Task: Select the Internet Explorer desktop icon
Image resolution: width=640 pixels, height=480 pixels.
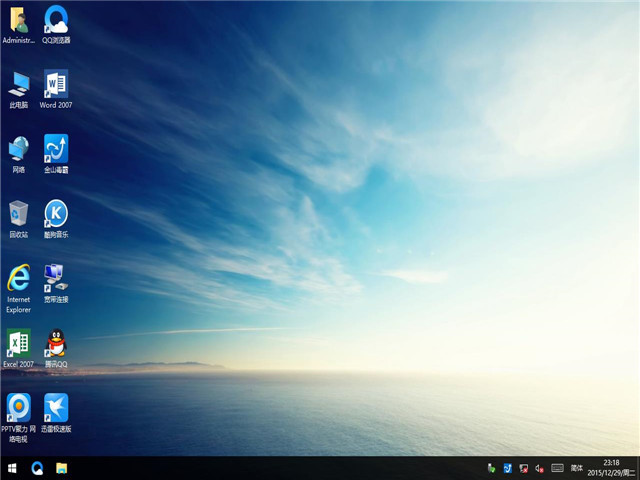Action: point(19,277)
